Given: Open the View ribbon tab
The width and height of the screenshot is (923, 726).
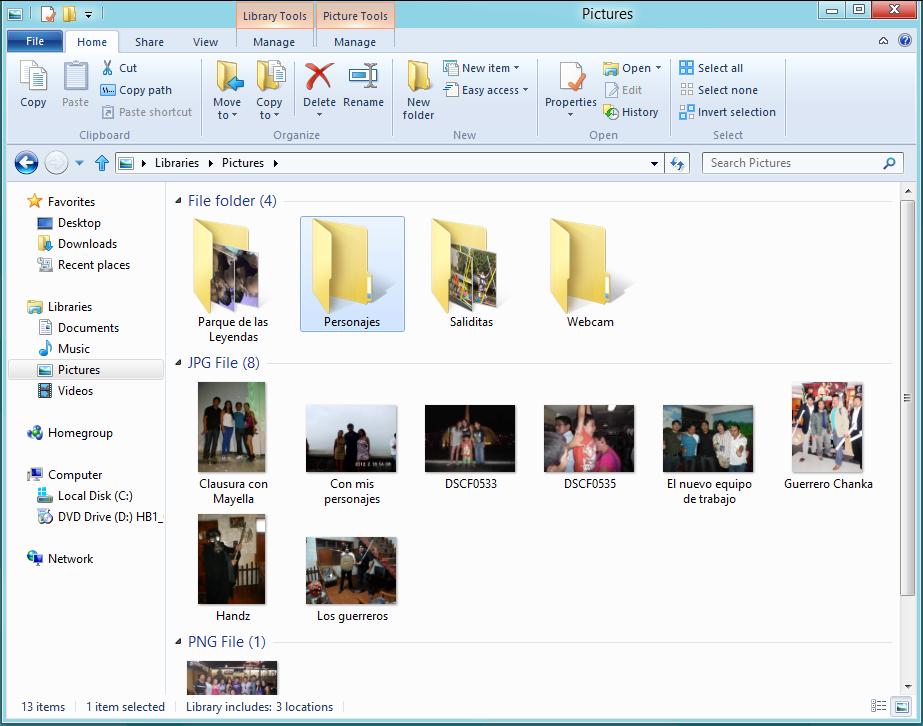Looking at the screenshot, I should (x=205, y=42).
